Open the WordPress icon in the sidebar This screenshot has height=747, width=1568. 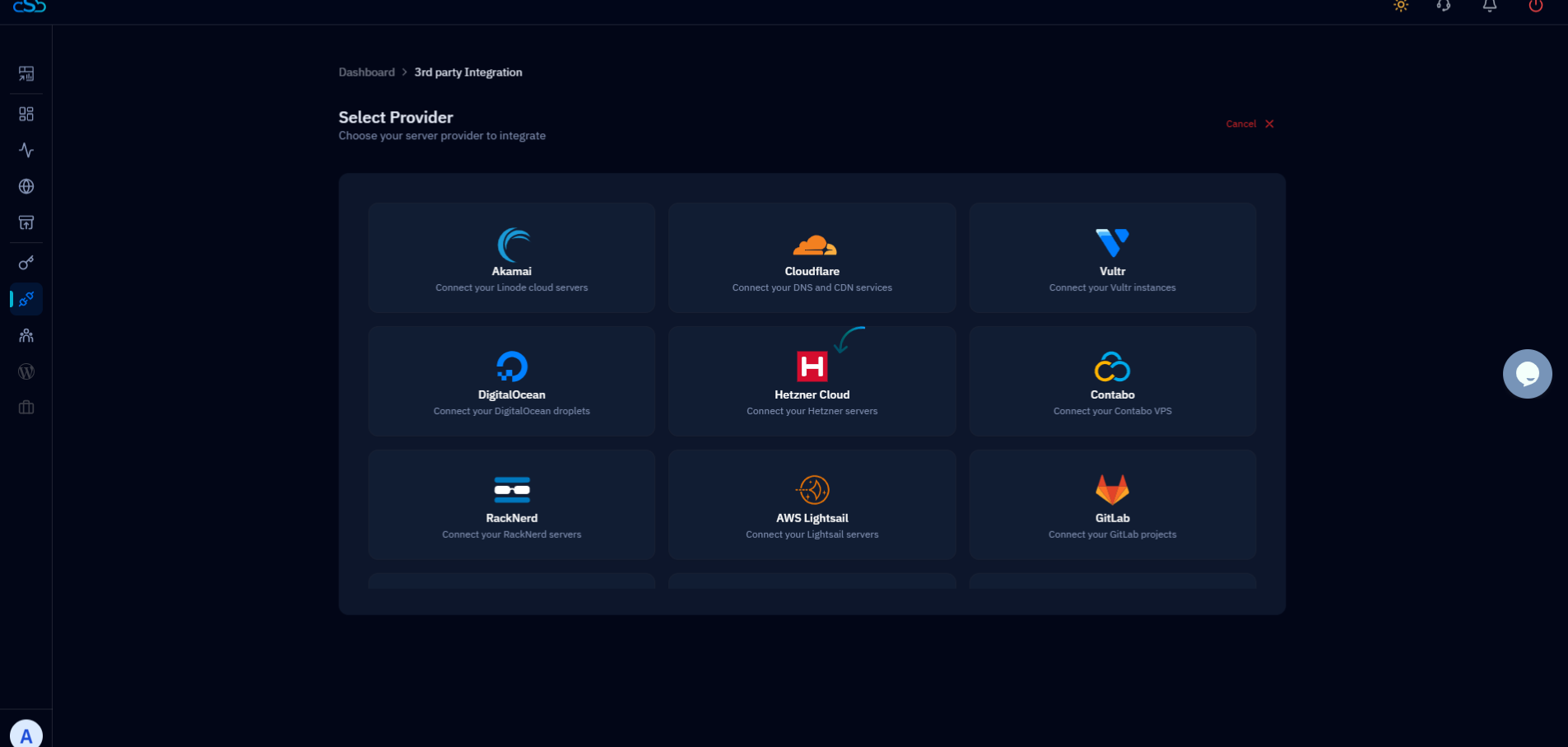(26, 371)
